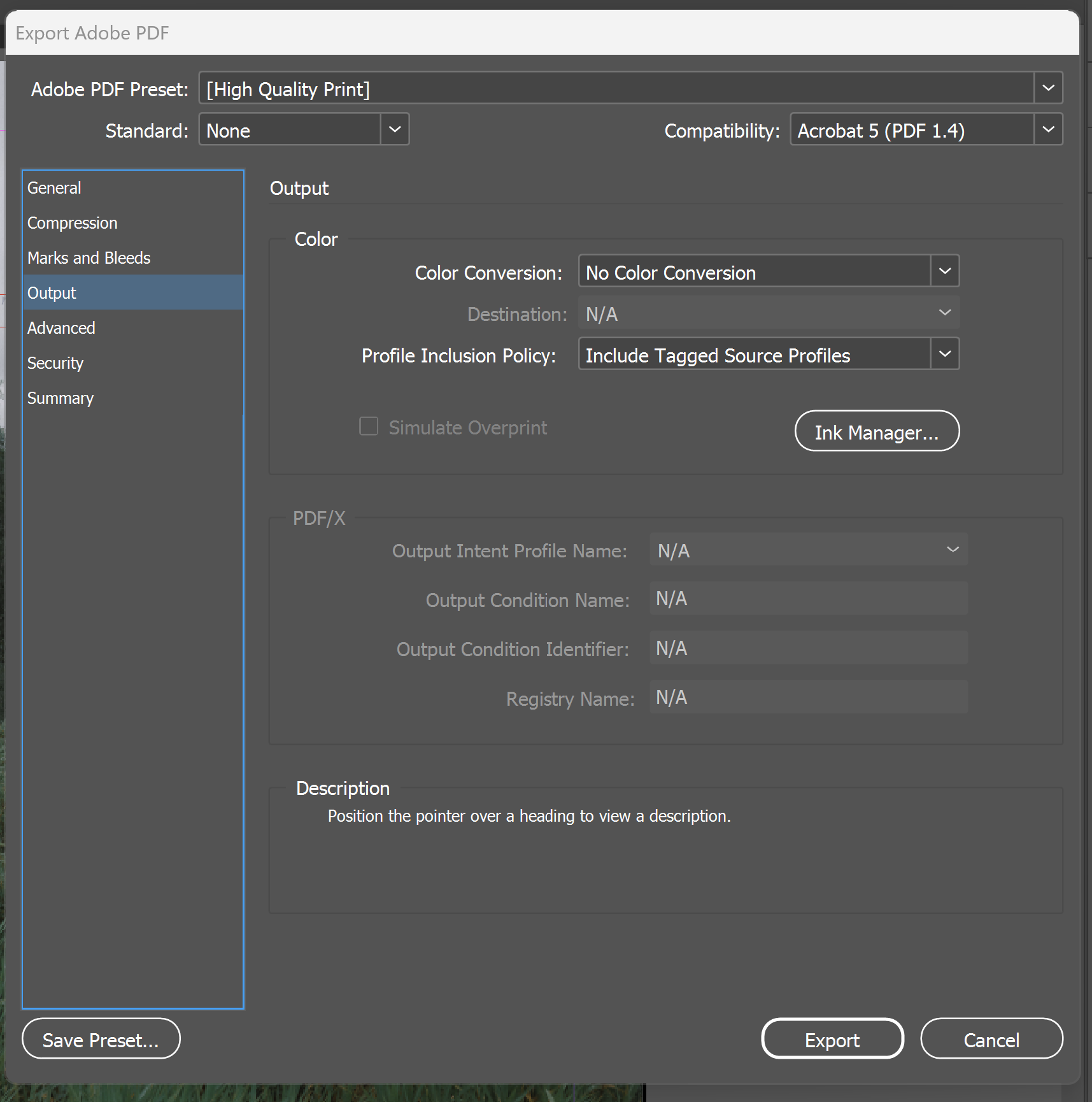Expand the Destination dropdown

[x=942, y=313]
